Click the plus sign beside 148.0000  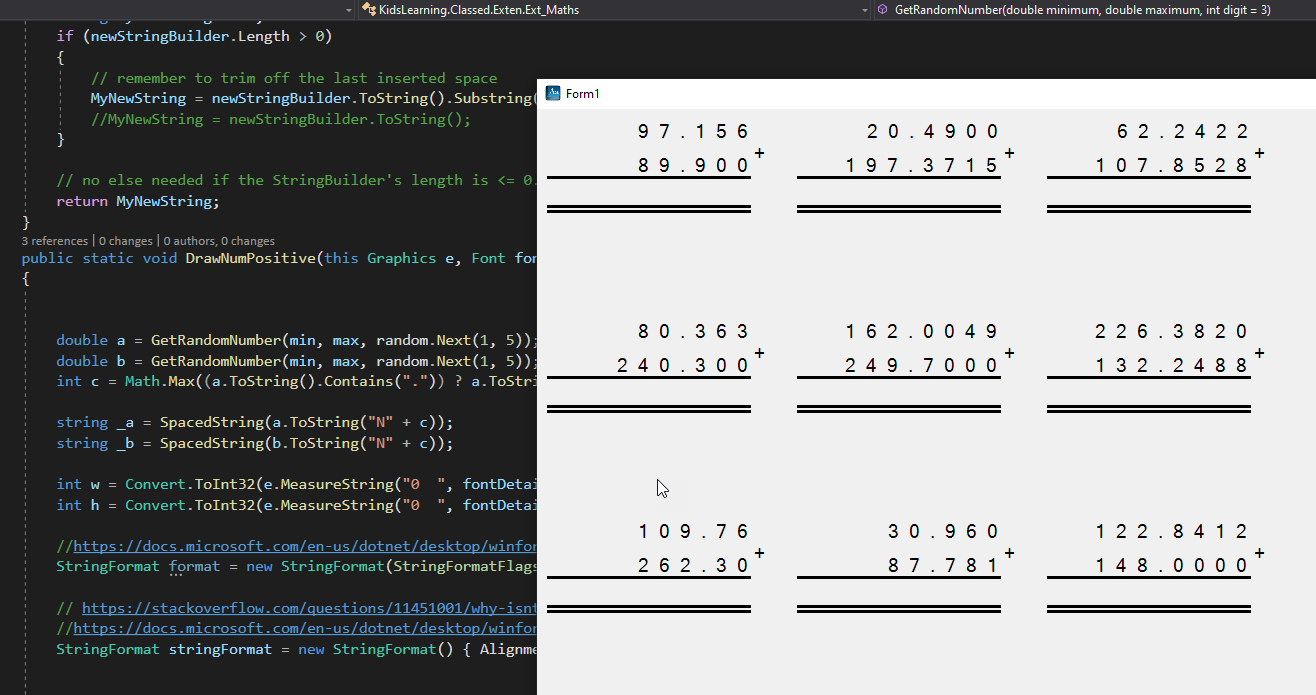pyautogui.click(x=1260, y=553)
